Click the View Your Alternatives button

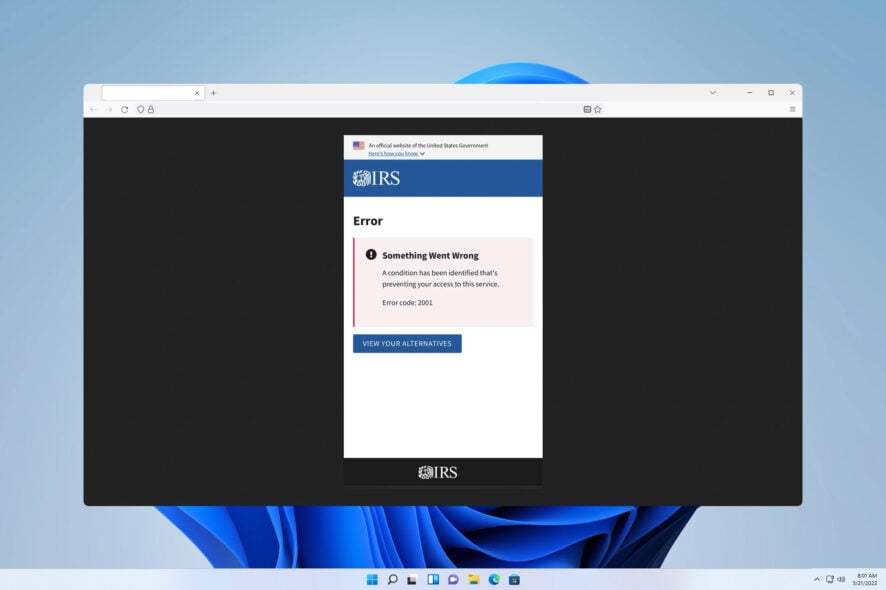pyautogui.click(x=407, y=344)
